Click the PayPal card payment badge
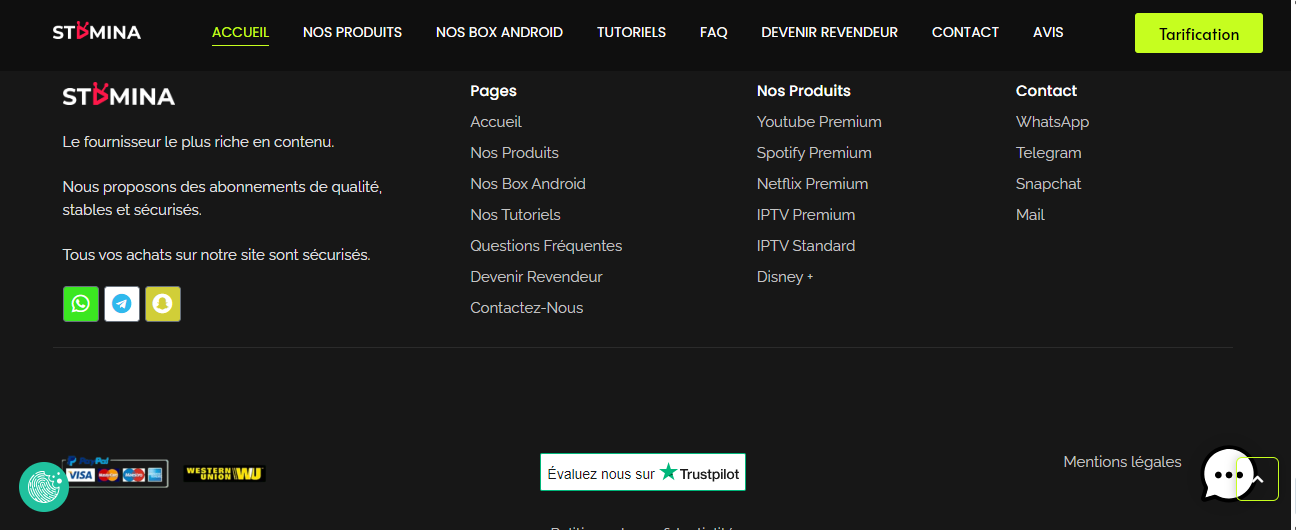The image size is (1296, 530). click(115, 472)
